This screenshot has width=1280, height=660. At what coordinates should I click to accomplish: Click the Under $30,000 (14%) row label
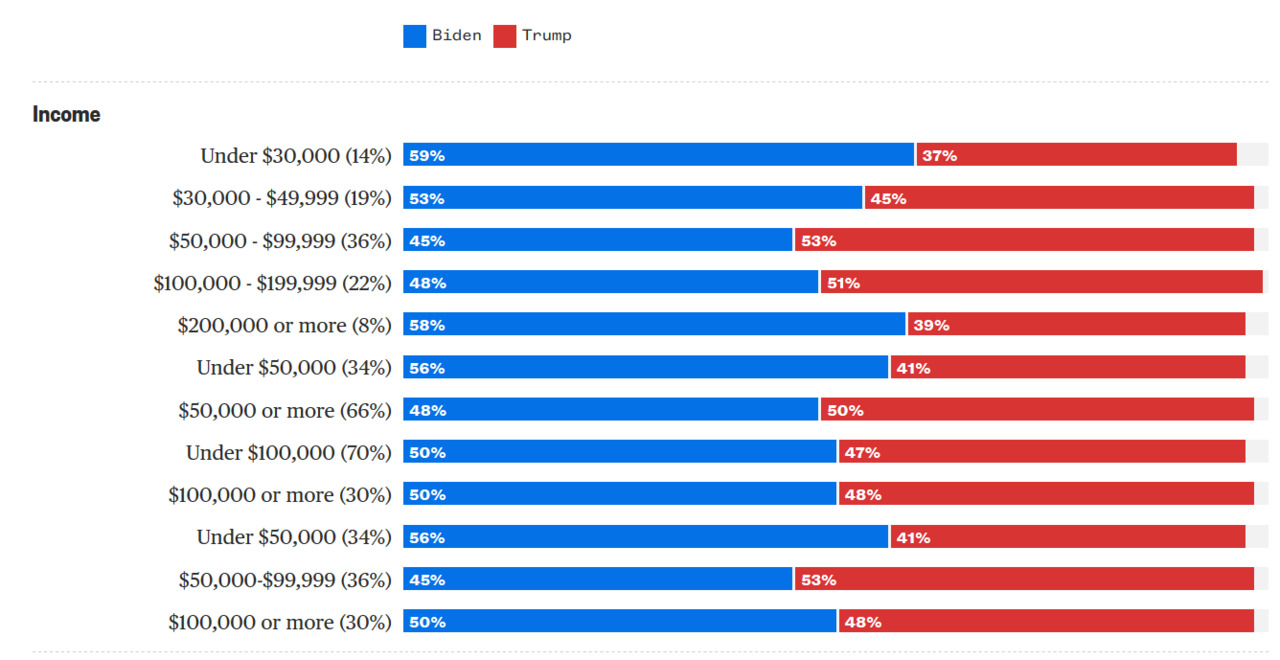296,156
